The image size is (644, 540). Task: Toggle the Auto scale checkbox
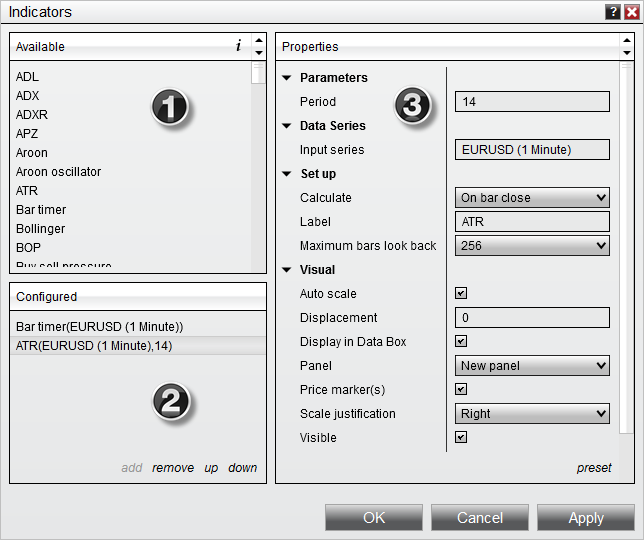pos(461,294)
